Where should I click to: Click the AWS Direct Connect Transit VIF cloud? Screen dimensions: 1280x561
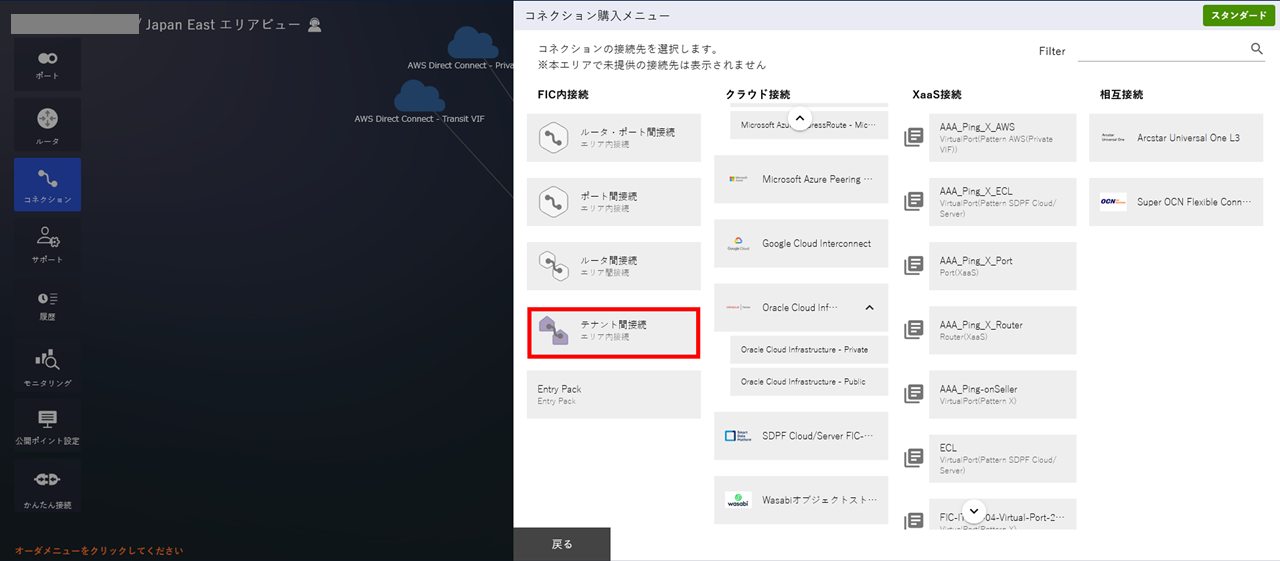click(x=419, y=97)
